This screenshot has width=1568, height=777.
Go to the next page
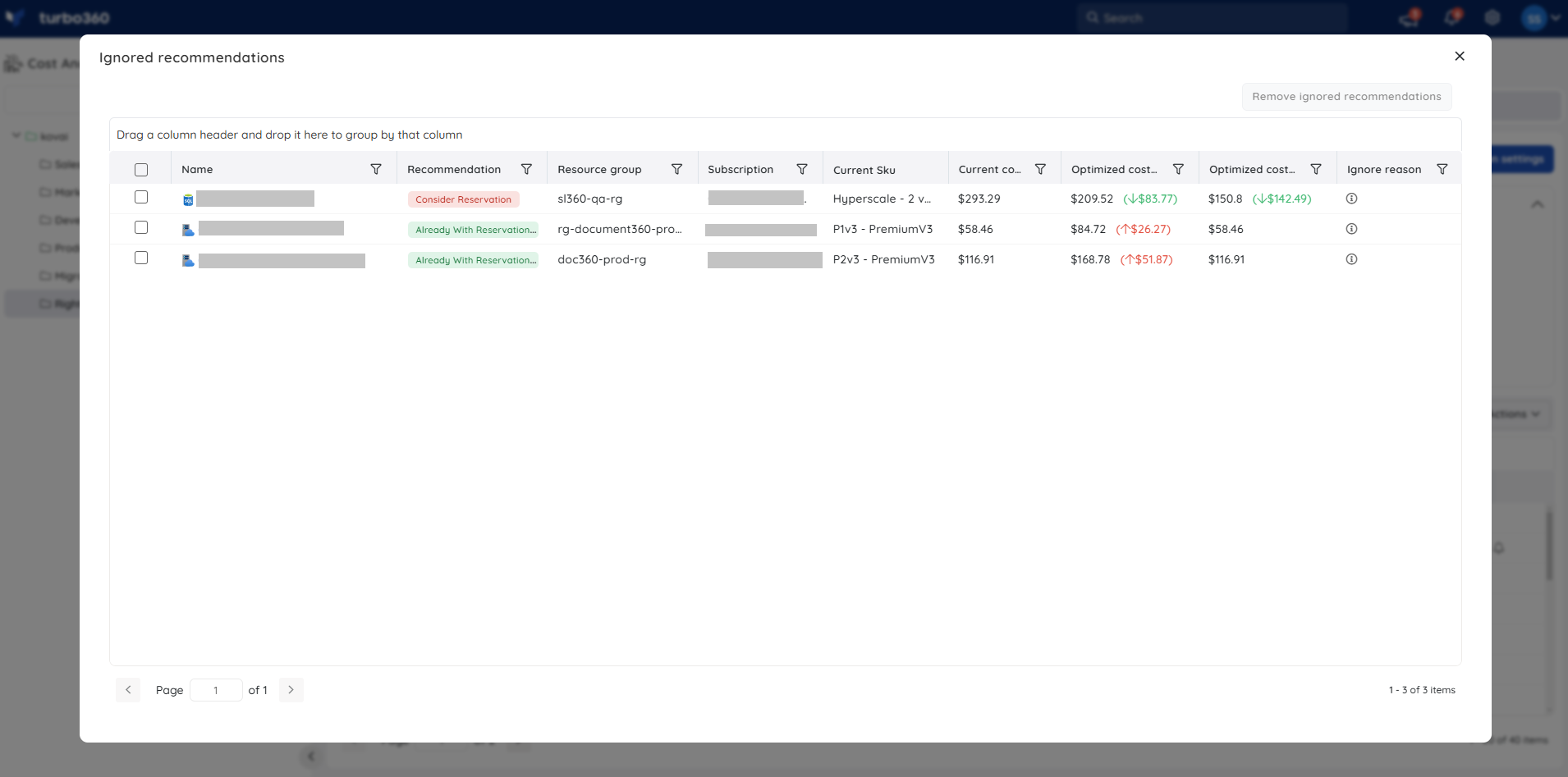tap(291, 690)
